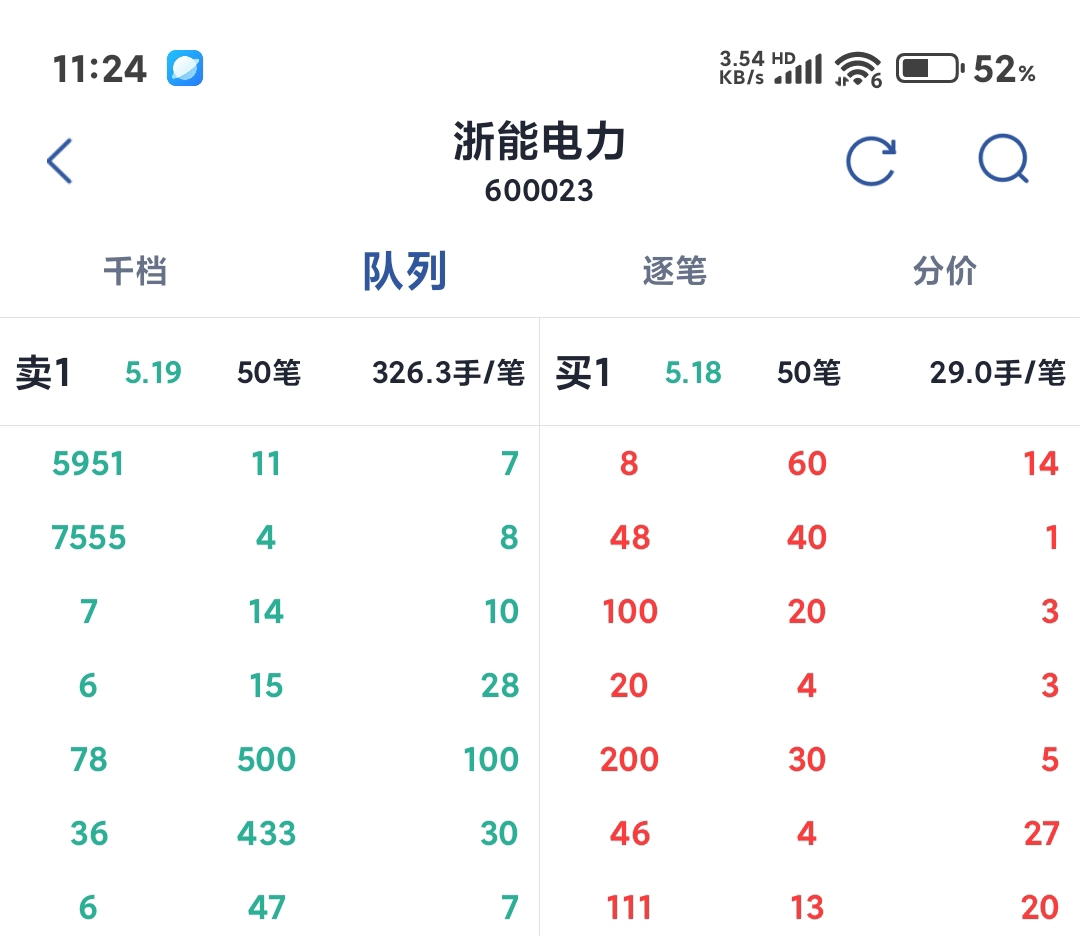Tap the sell price 5.19
The width and height of the screenshot is (1080, 936).
pos(153,373)
